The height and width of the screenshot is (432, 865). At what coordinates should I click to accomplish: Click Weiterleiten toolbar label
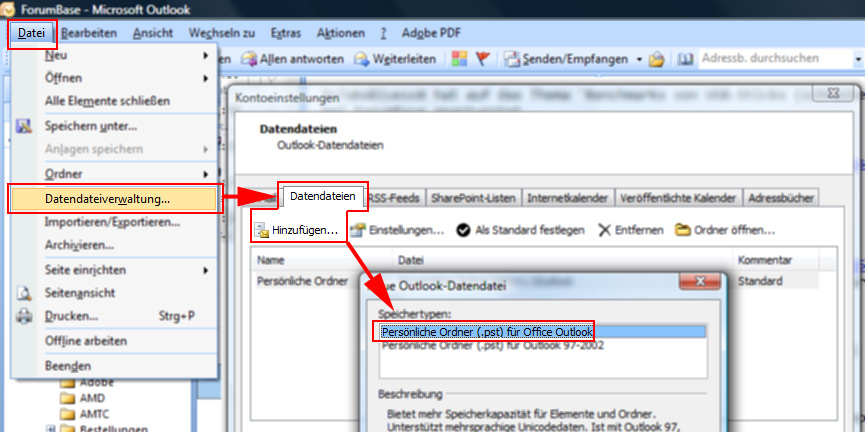[x=404, y=59]
